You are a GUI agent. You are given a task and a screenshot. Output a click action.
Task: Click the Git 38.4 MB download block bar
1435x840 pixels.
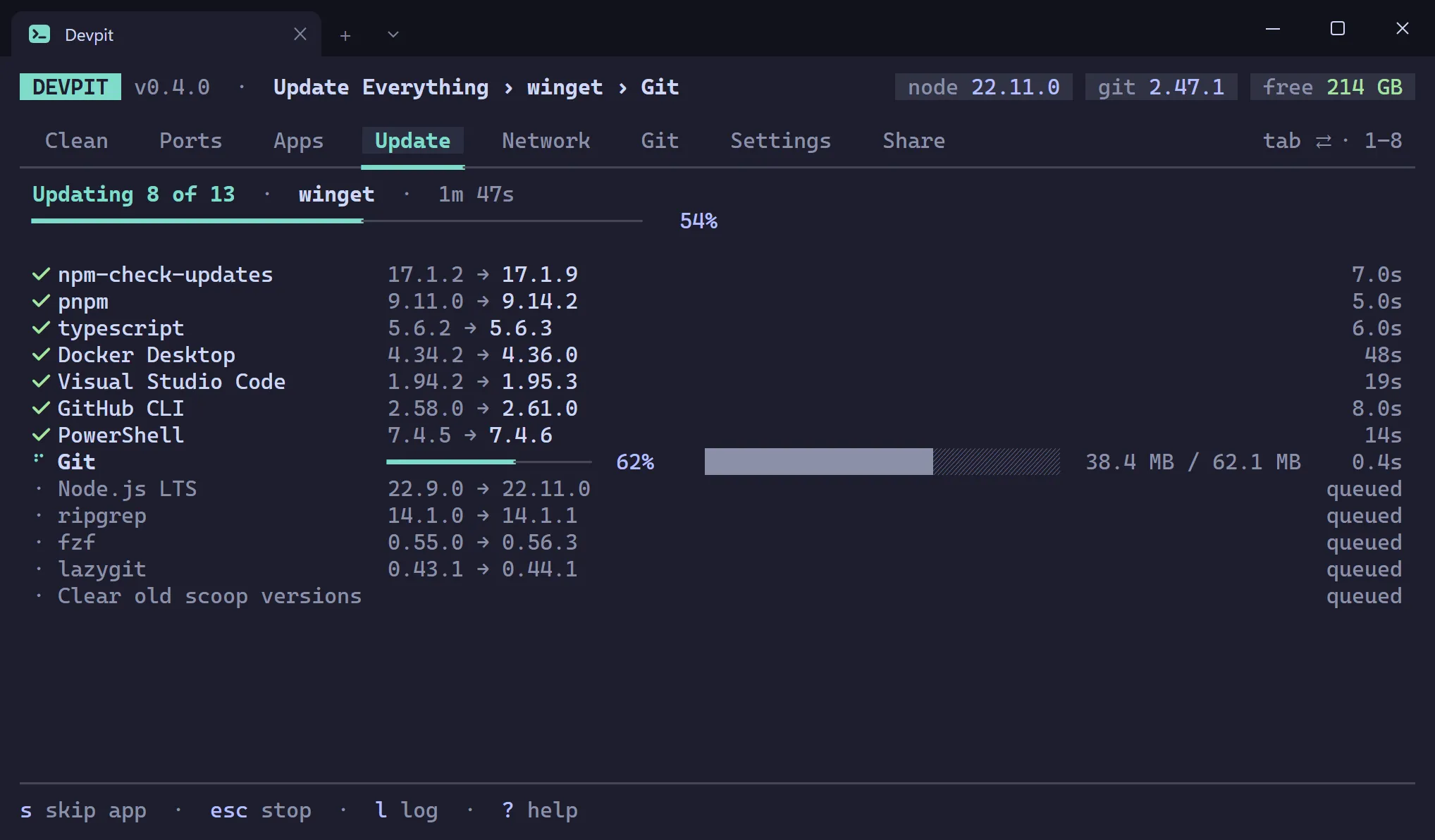882,462
